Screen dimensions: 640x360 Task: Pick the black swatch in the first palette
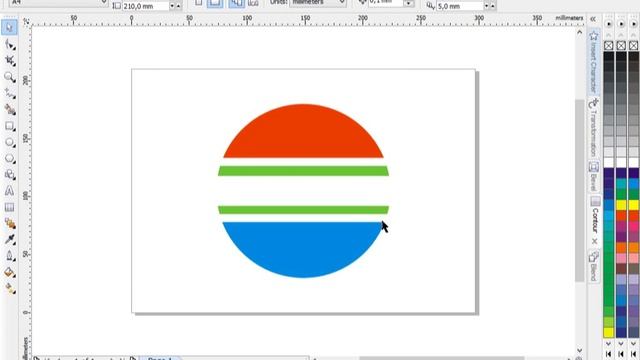coord(609,56)
